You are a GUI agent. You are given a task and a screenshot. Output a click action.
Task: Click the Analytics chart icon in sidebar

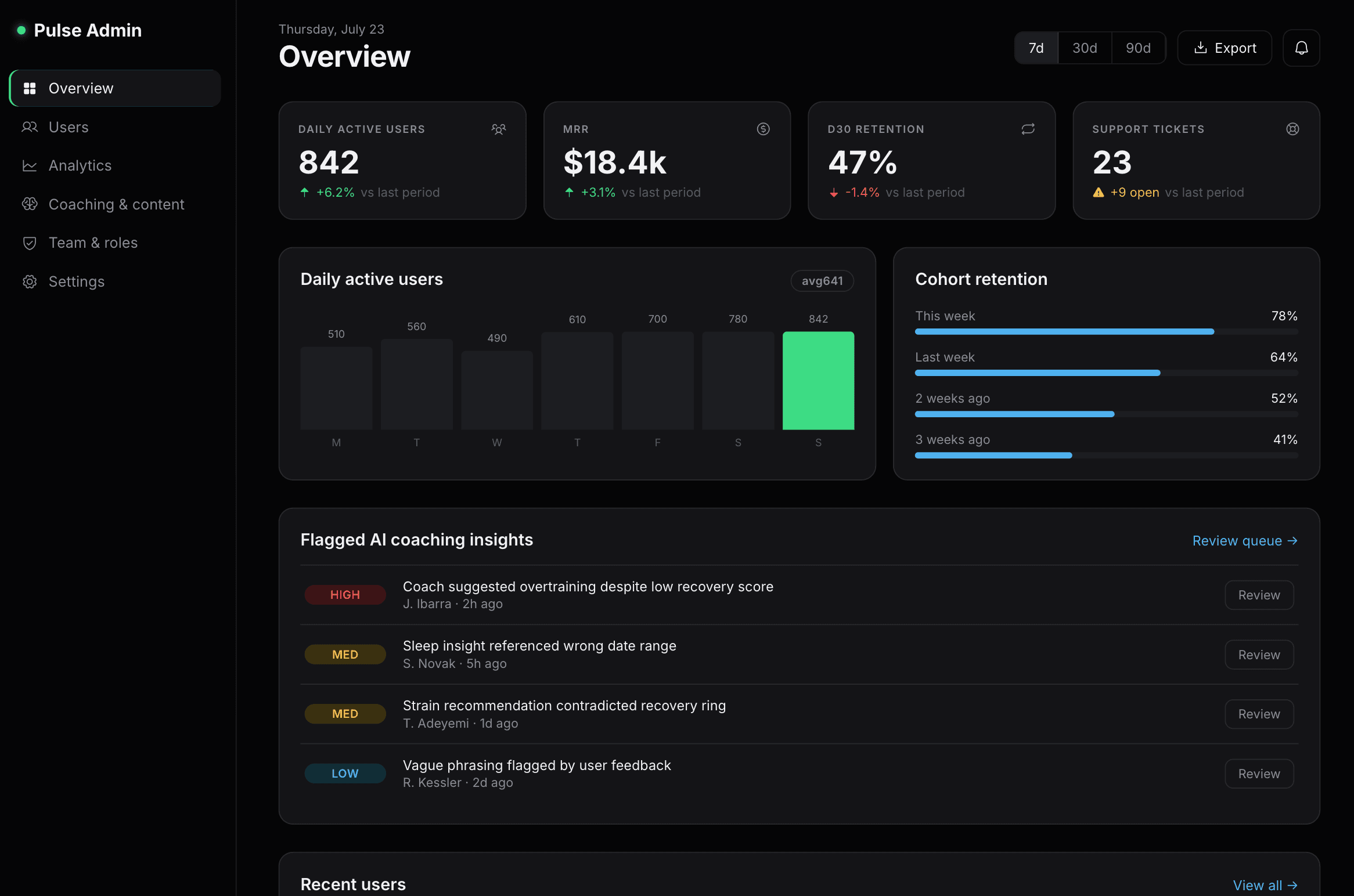[x=30, y=165]
